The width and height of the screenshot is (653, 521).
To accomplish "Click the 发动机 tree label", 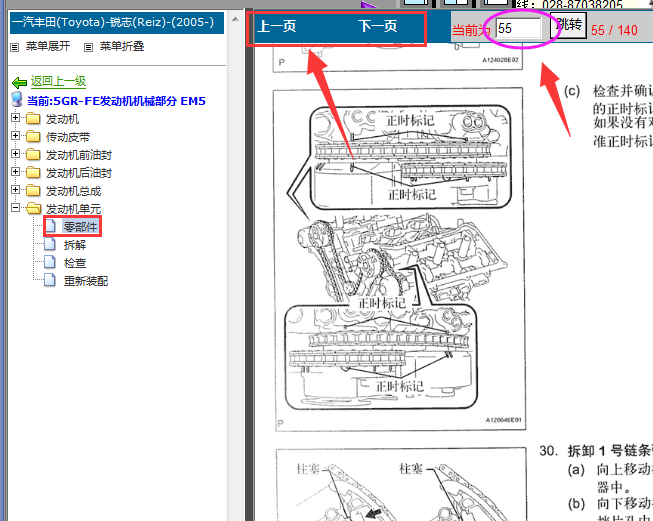I will [62, 119].
